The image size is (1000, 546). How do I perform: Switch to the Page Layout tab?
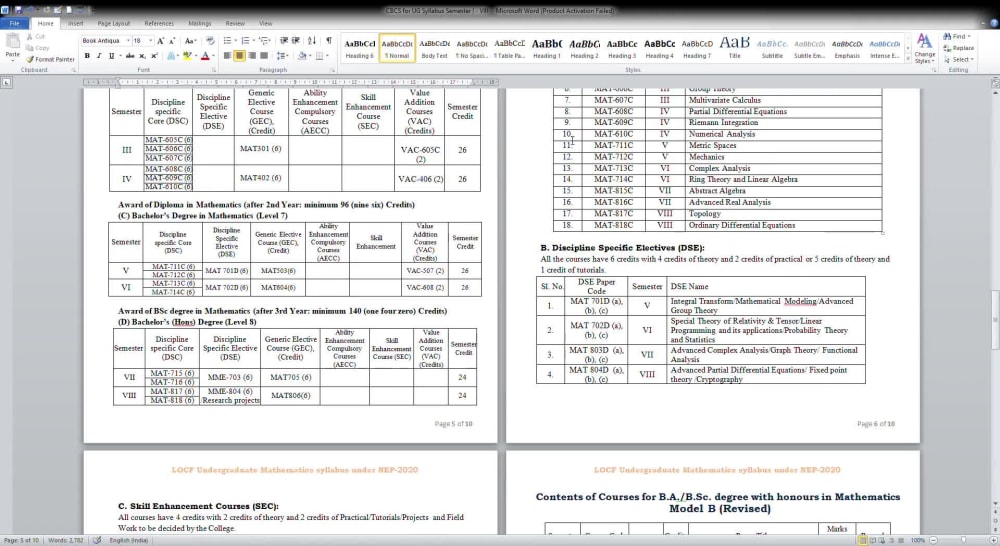tap(114, 24)
